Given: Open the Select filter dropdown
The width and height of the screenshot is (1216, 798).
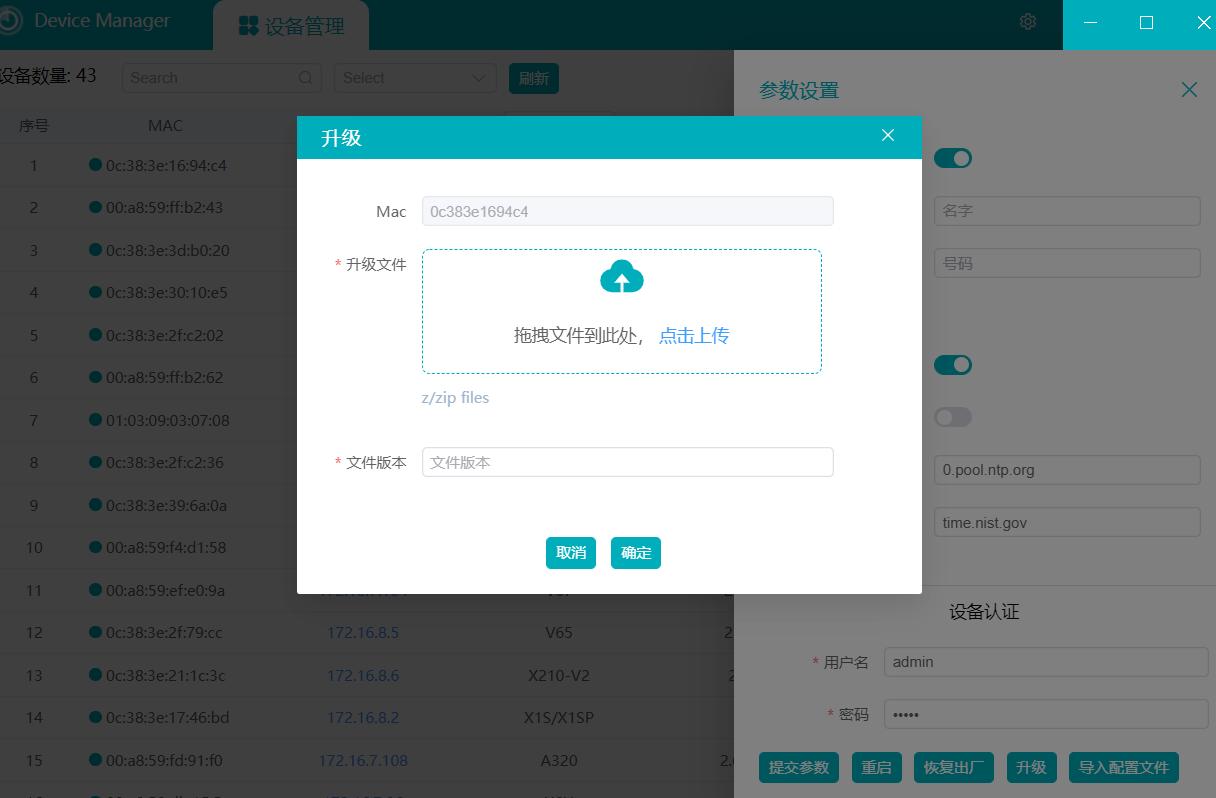Looking at the screenshot, I should [415, 77].
